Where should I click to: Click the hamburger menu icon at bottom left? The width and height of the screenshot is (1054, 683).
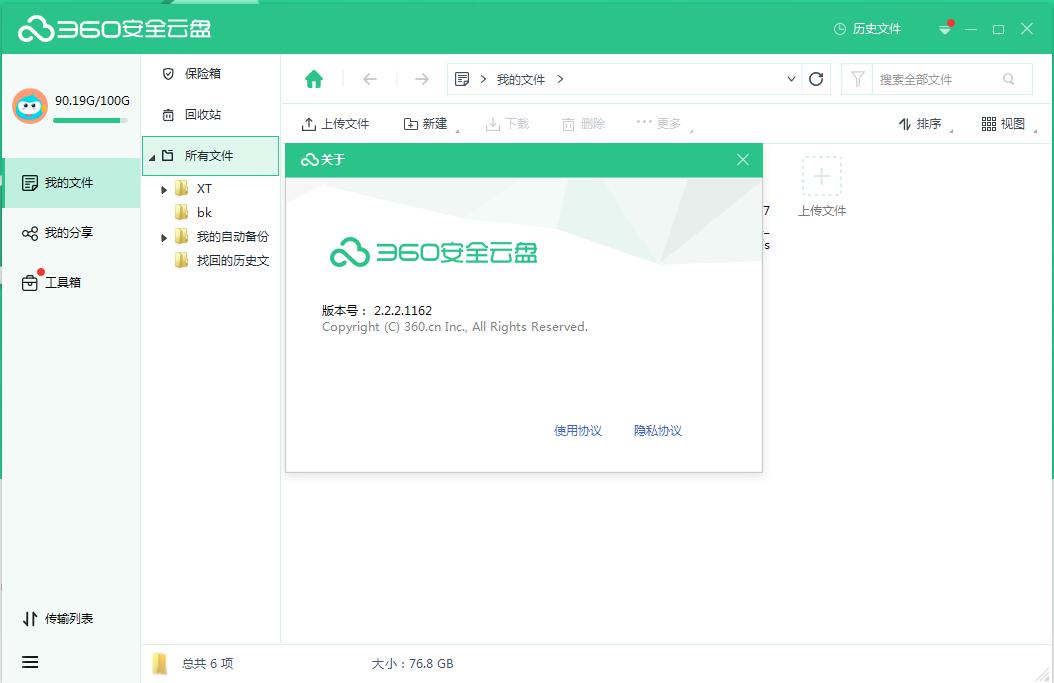pos(30,662)
